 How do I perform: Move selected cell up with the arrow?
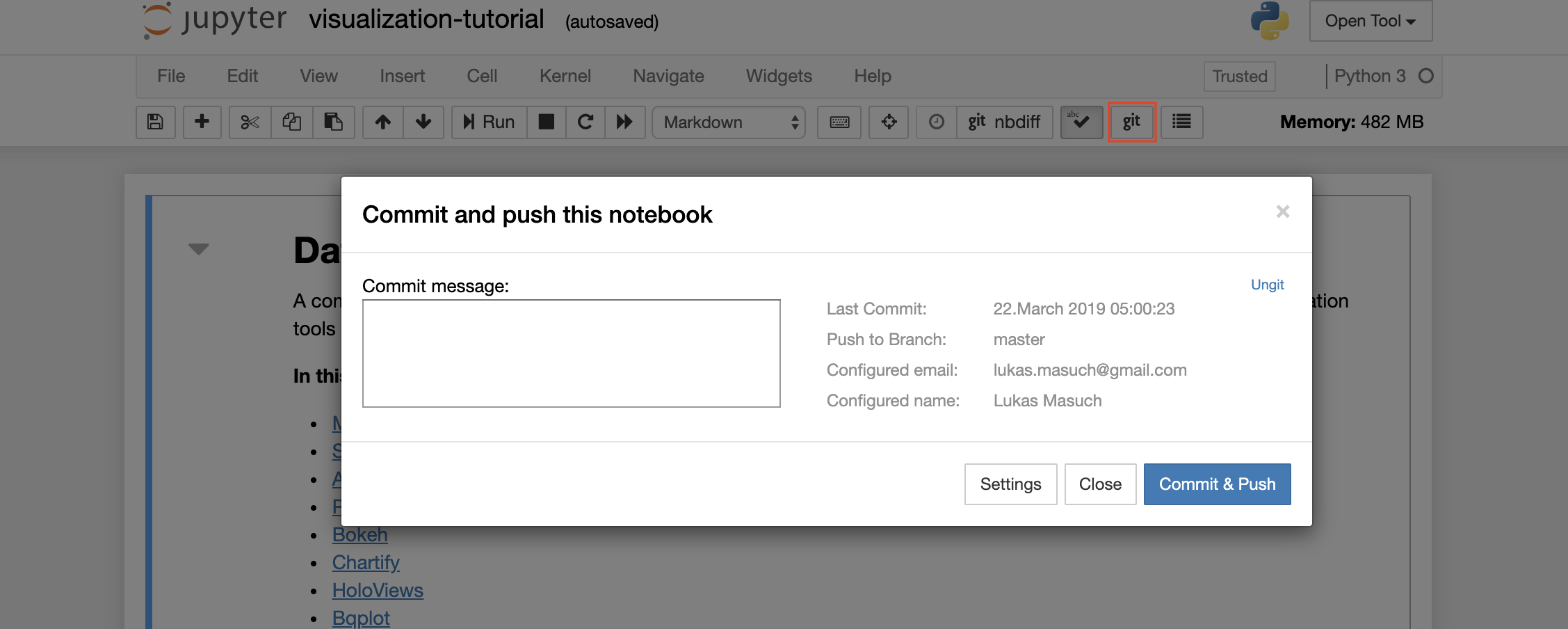pyautogui.click(x=382, y=122)
